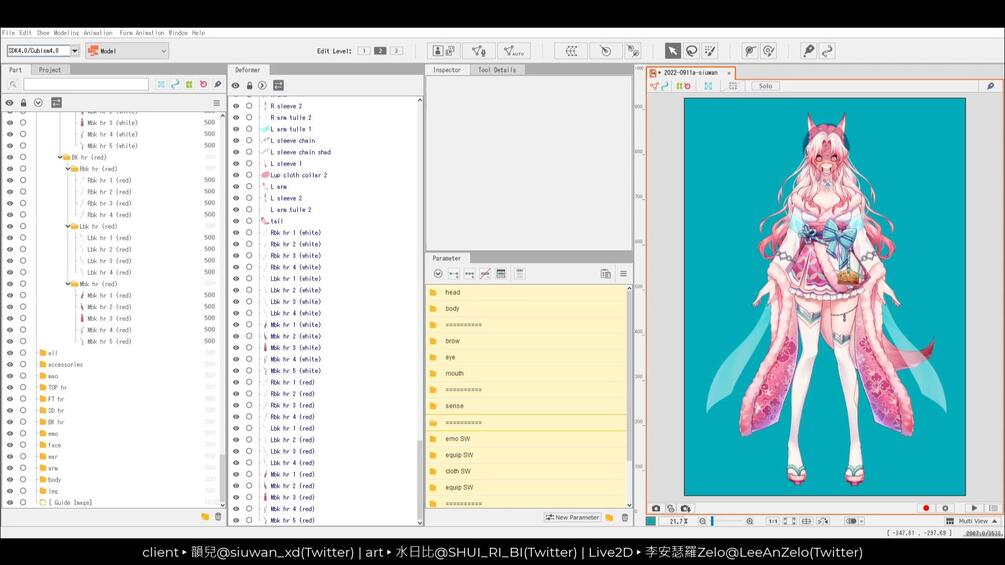
Task: Hide the L arm deformer
Action: click(236, 186)
